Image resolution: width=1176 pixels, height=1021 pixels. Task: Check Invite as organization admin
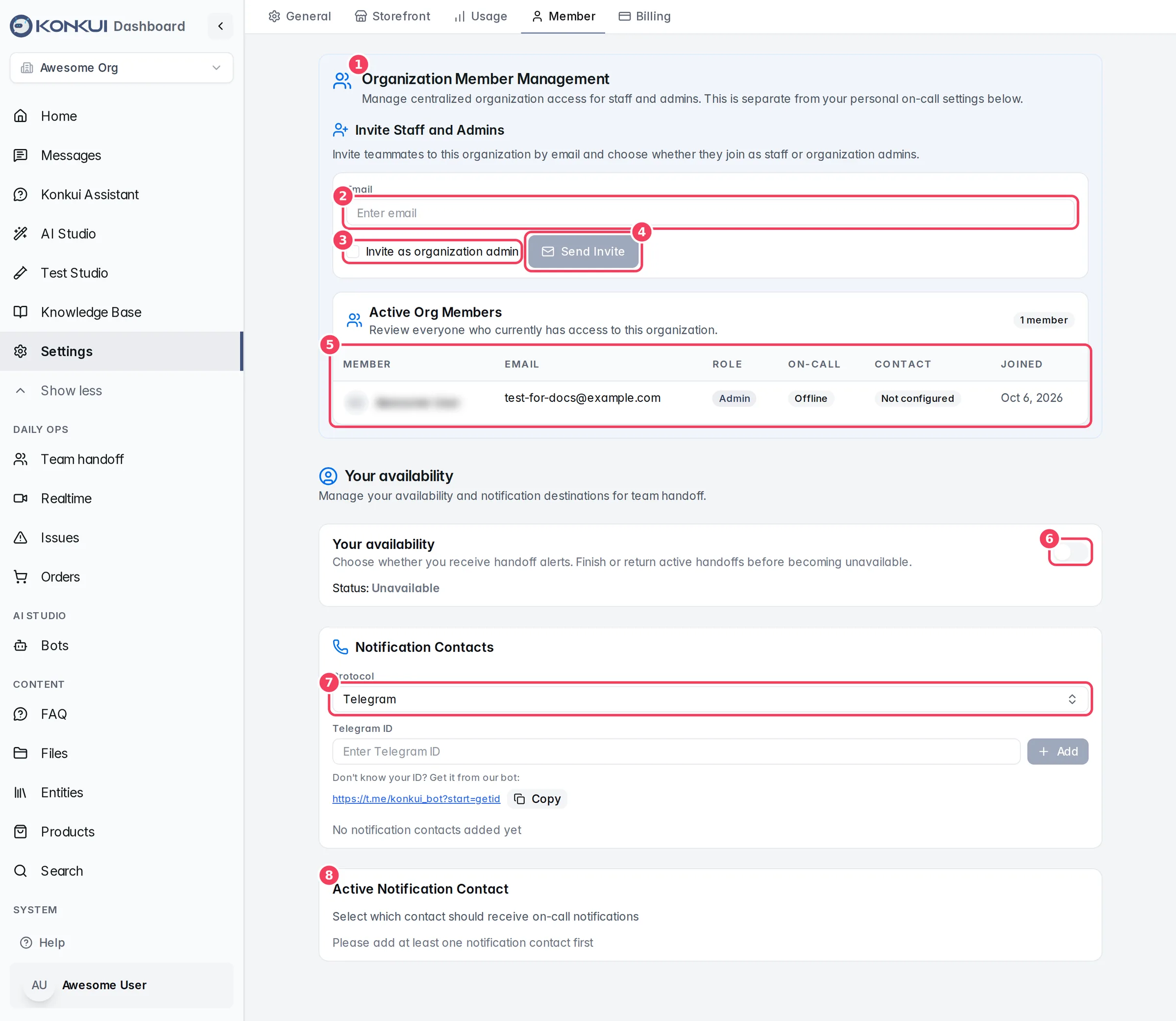point(354,252)
